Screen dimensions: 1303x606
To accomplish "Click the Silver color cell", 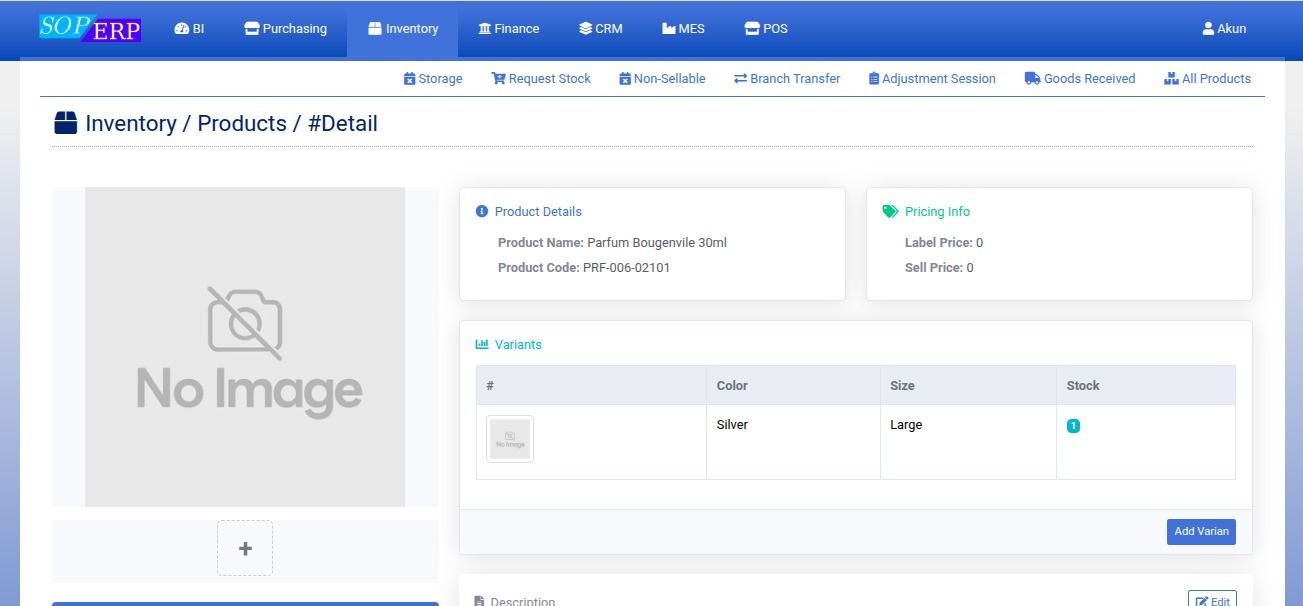I will 793,442.
